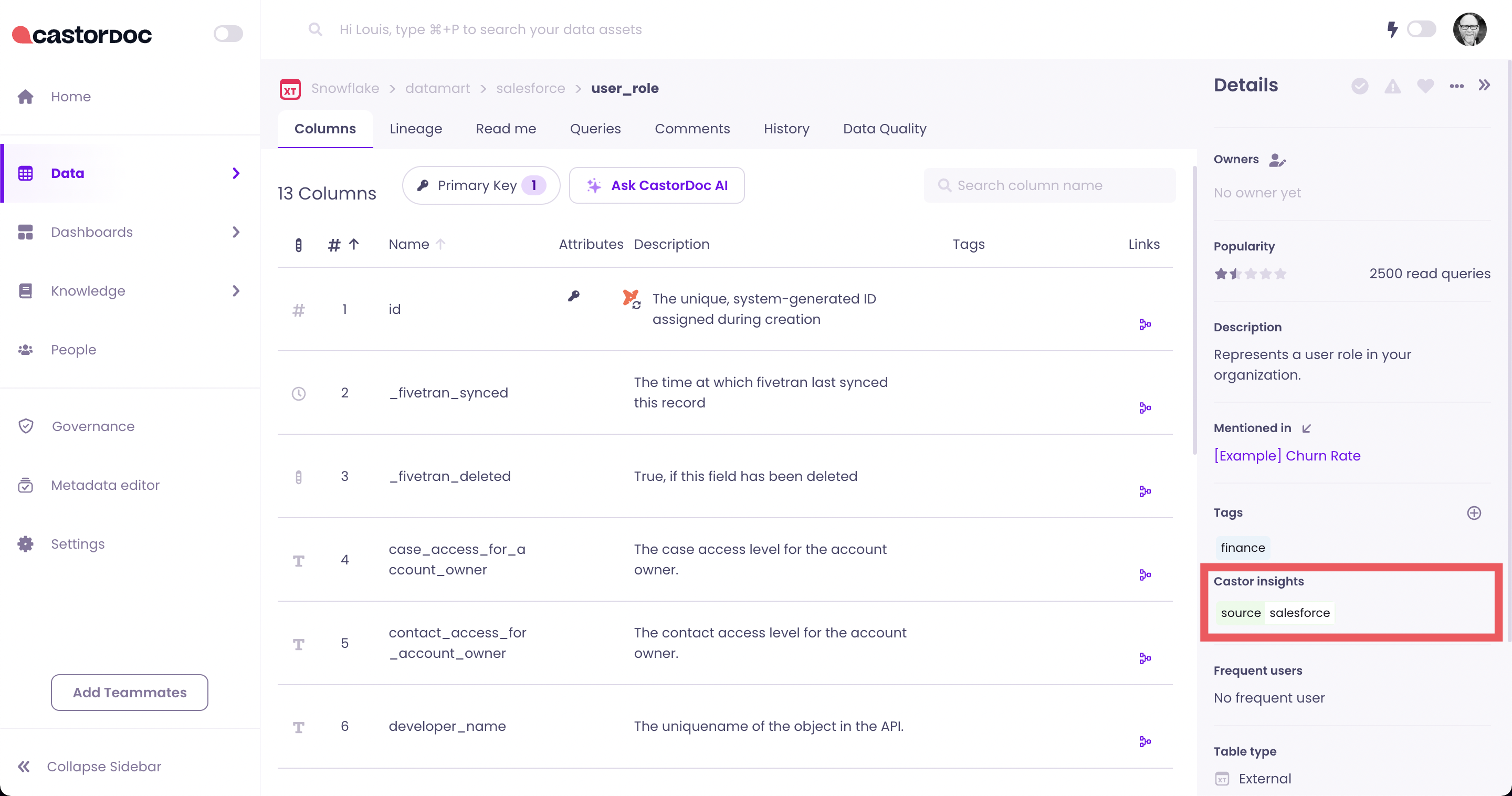
Task: Favorite the table with the heart icon
Action: [1425, 86]
